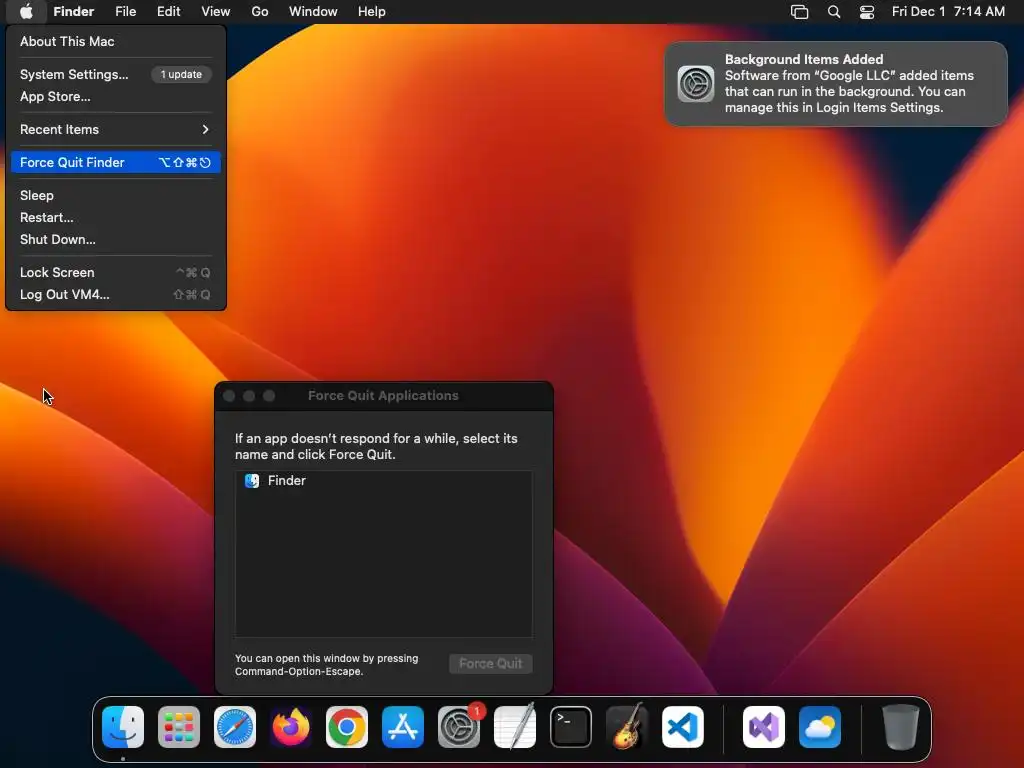
Task: Select Finder in the Force Quit list
Action: tap(383, 481)
